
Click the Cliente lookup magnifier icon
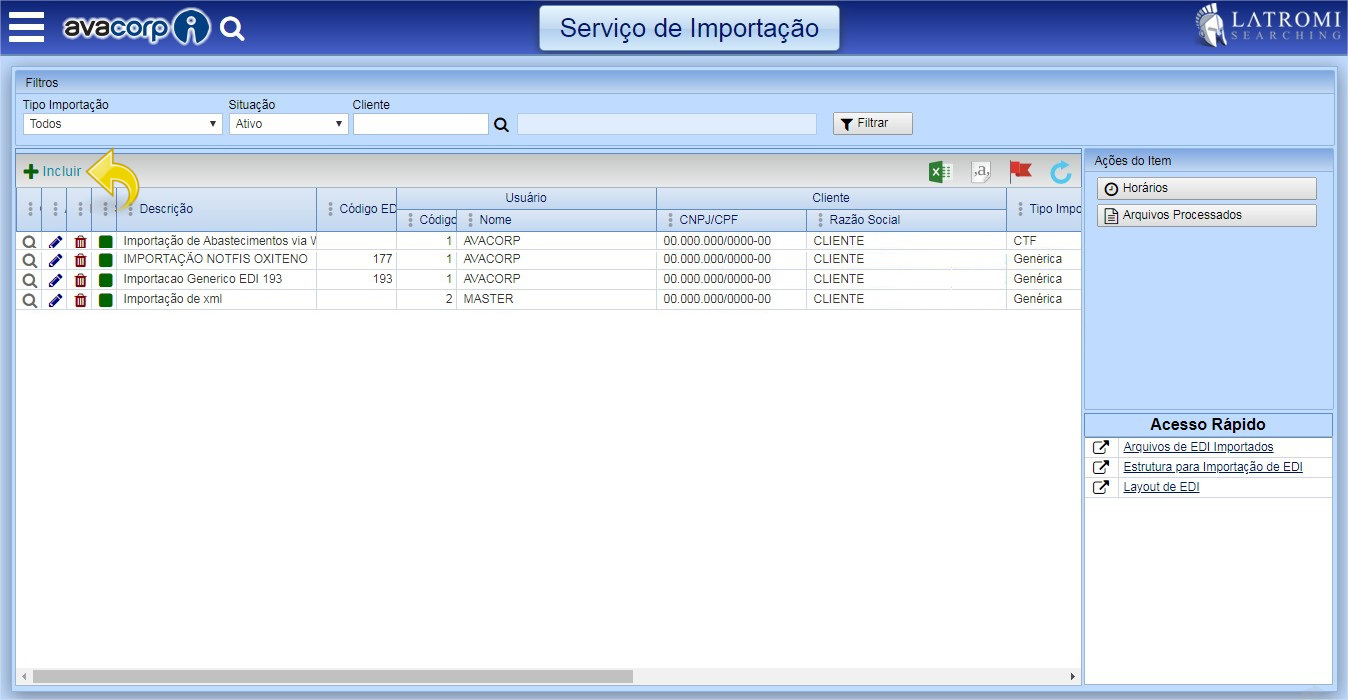(x=502, y=125)
